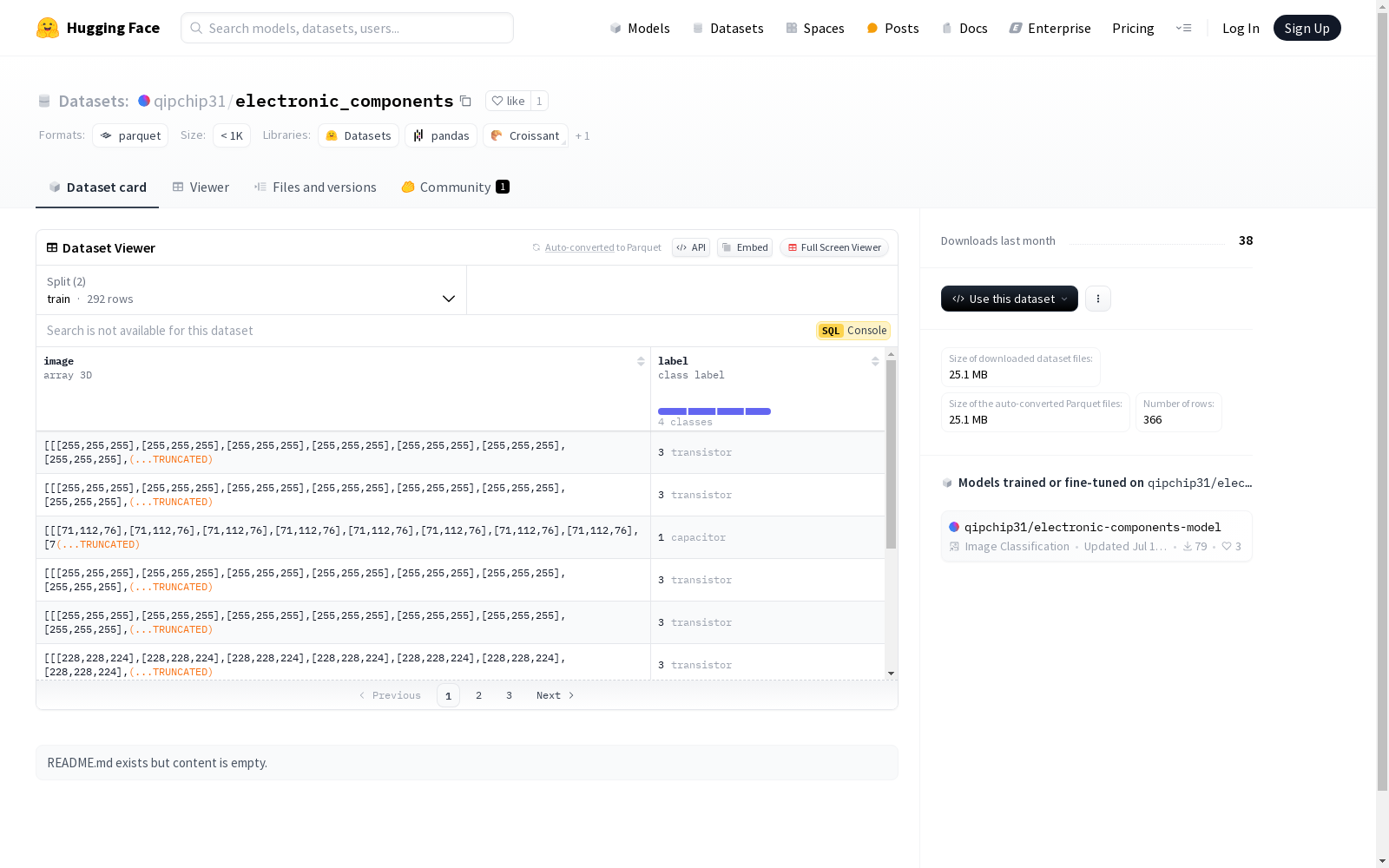Image resolution: width=1389 pixels, height=868 pixels.
Task: Expand the Use this dataset dropdown
Action: [1009, 299]
